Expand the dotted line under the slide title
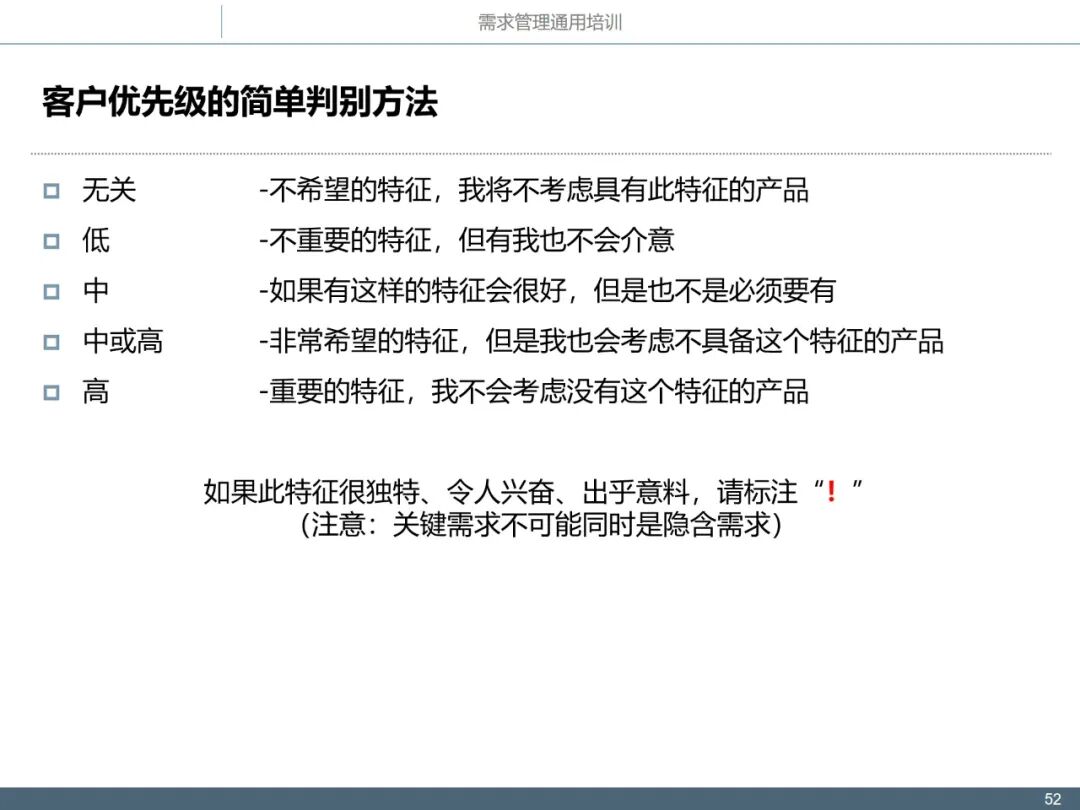 point(540,152)
